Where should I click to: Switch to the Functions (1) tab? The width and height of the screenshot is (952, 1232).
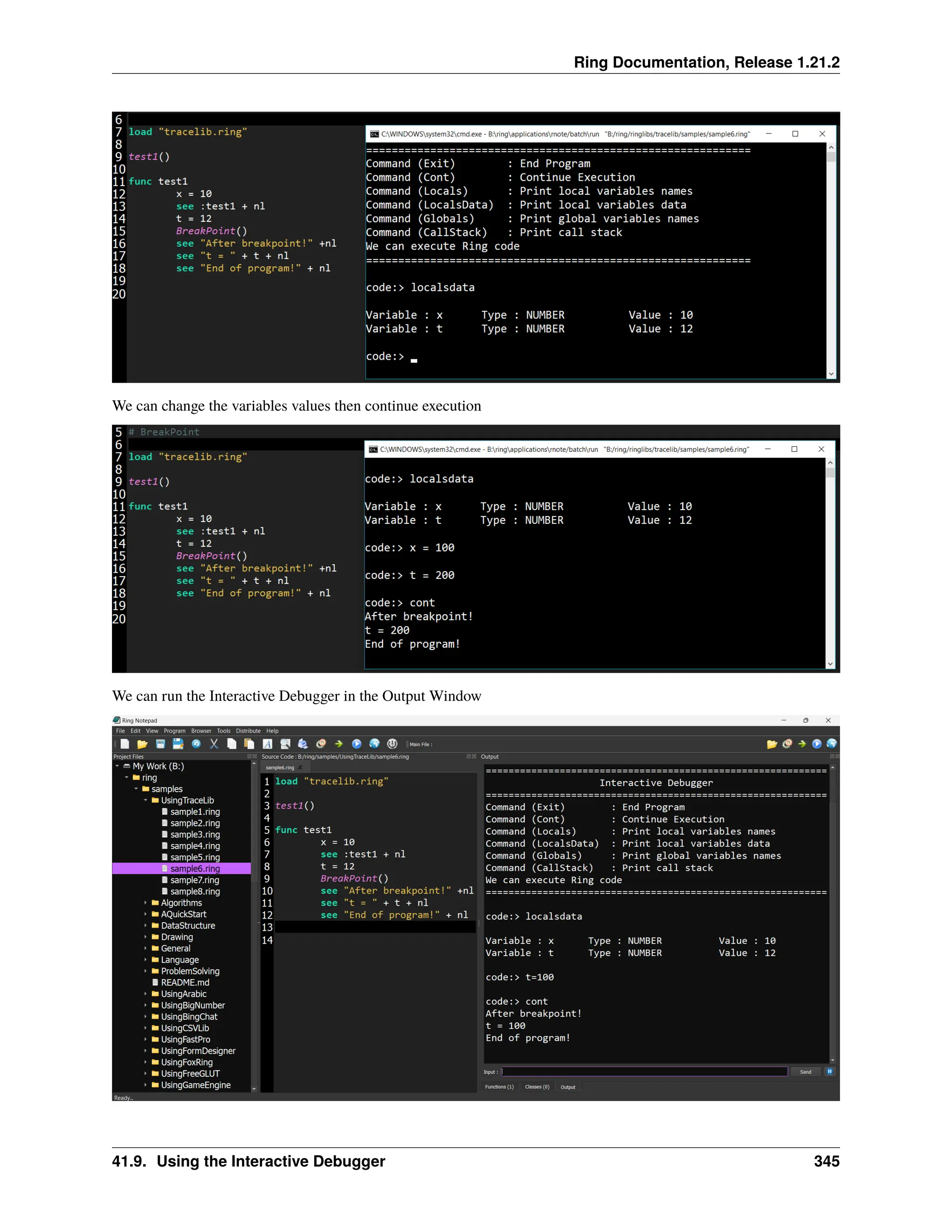pos(499,1087)
